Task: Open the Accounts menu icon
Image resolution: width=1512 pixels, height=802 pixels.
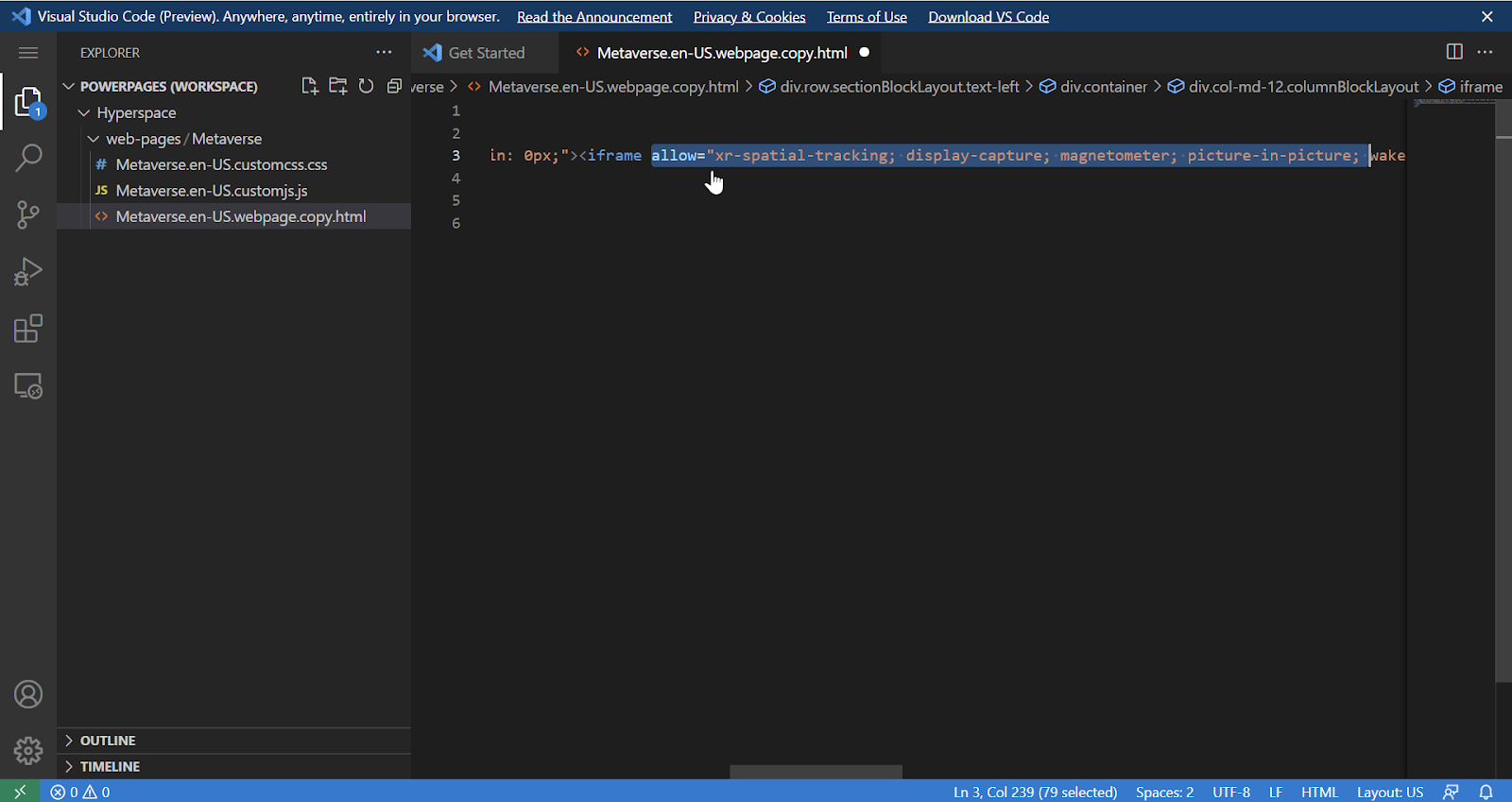Action: 28,694
